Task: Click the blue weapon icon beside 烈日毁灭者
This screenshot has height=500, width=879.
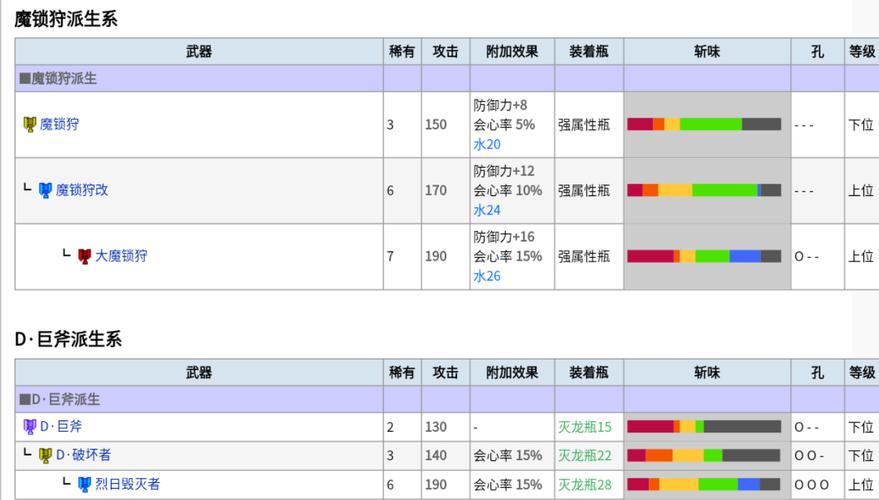Action: coord(85,484)
